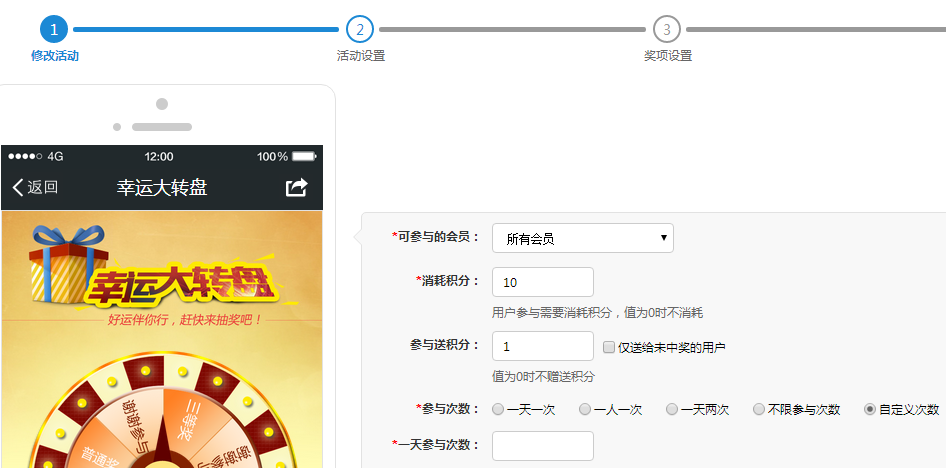Click step 2 circle 活动设置
Screen dimensions: 946x468
(x=360, y=30)
